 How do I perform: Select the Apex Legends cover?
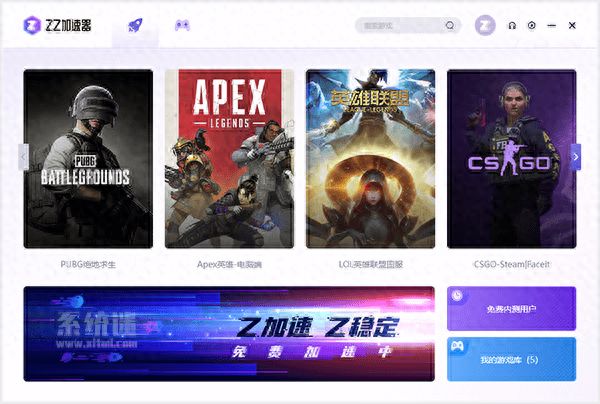pyautogui.click(x=229, y=159)
